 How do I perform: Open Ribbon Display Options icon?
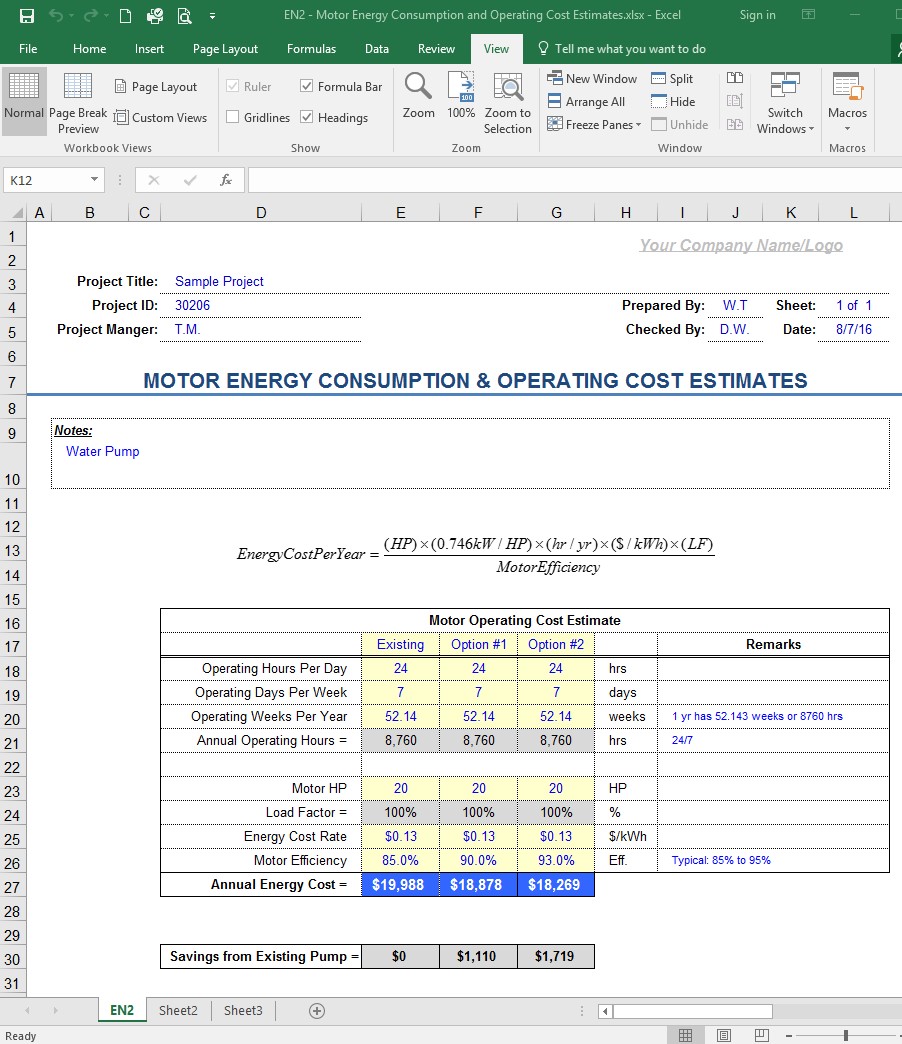808,15
